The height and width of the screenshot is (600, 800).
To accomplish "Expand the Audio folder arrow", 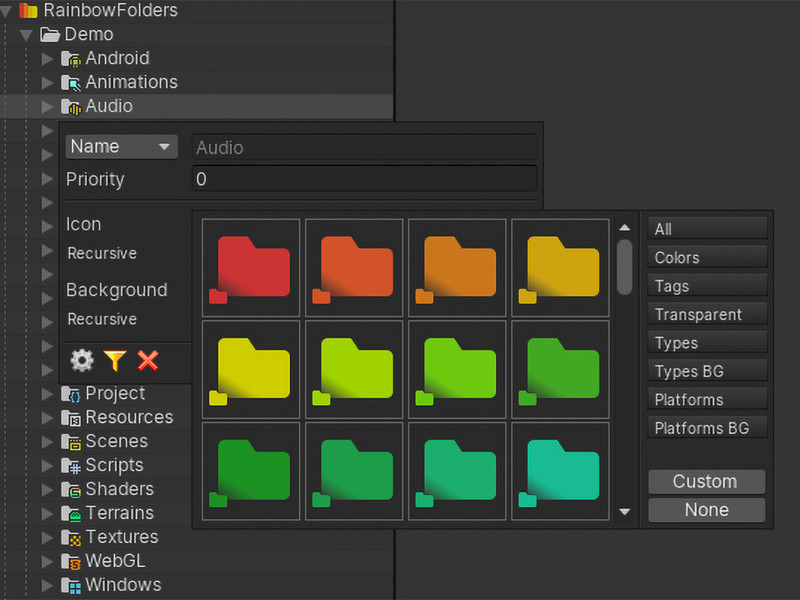I will (x=47, y=107).
